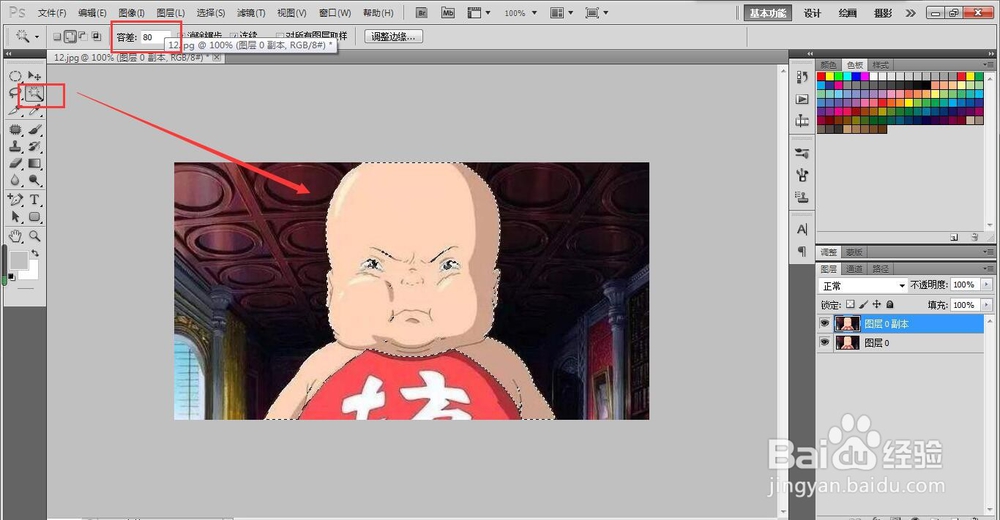The image size is (1000, 520).
Task: Open the 文件(F) menu
Action: [52, 13]
